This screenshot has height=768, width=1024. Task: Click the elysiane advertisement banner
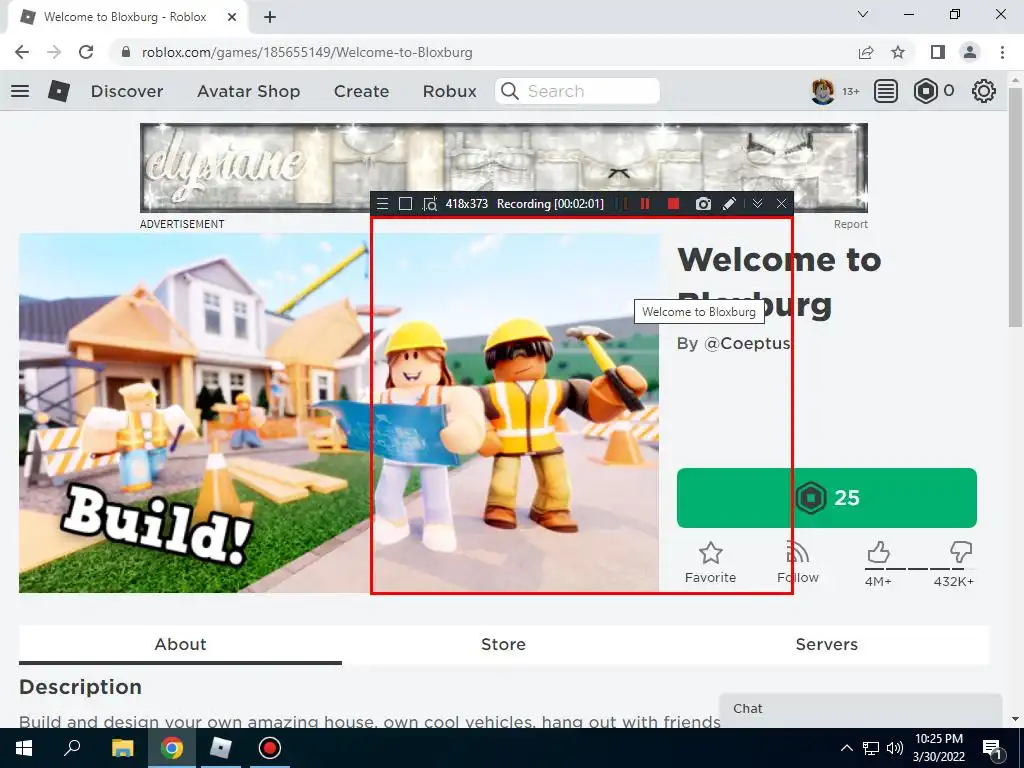click(x=504, y=168)
